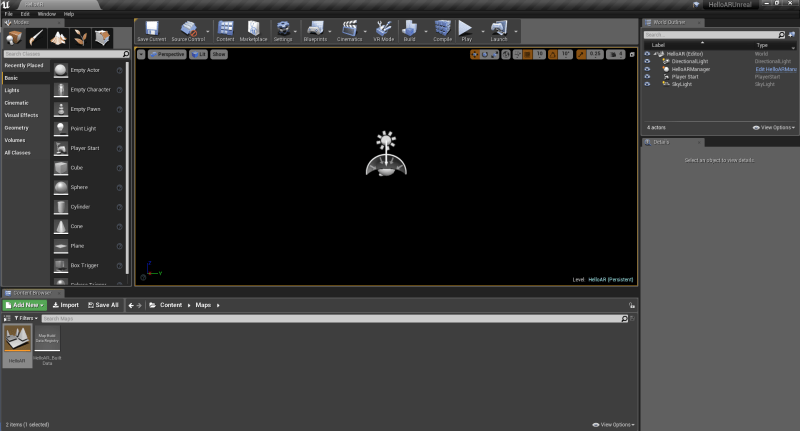Screen dimensions: 800x431
Task: Switch to Foliage mode icon
Action: (x=80, y=38)
